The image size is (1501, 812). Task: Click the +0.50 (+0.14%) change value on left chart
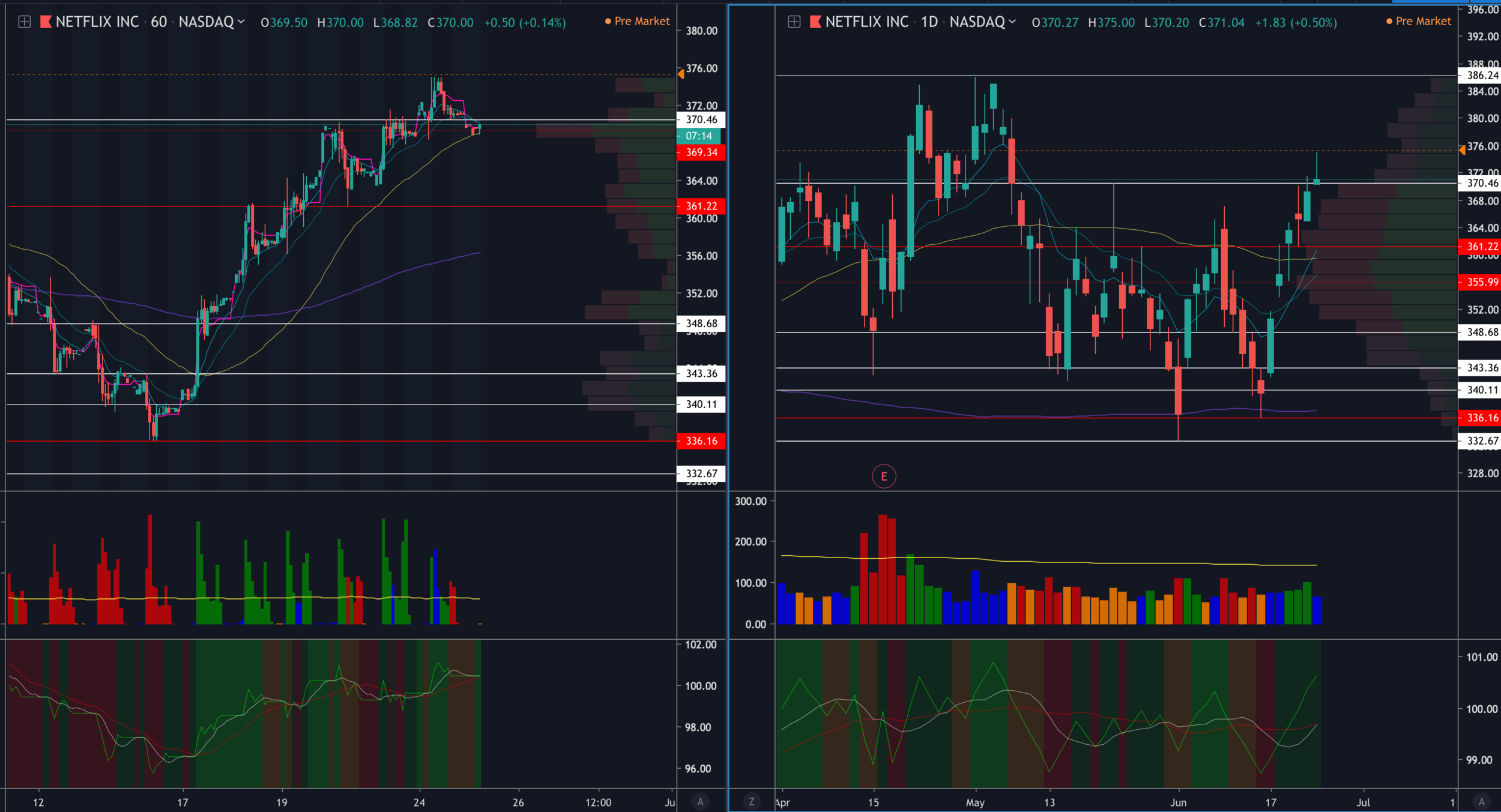(525, 23)
